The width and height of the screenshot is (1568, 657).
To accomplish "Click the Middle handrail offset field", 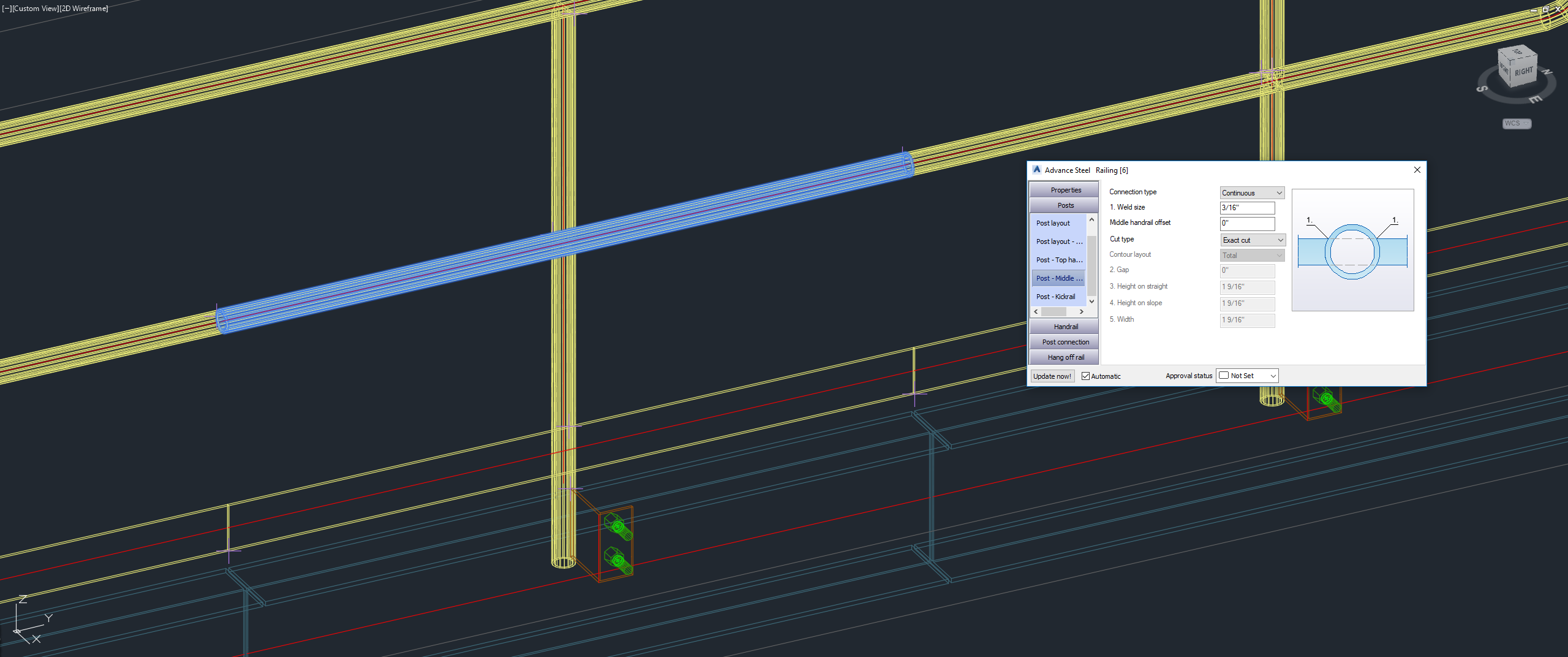I will 1247,223.
